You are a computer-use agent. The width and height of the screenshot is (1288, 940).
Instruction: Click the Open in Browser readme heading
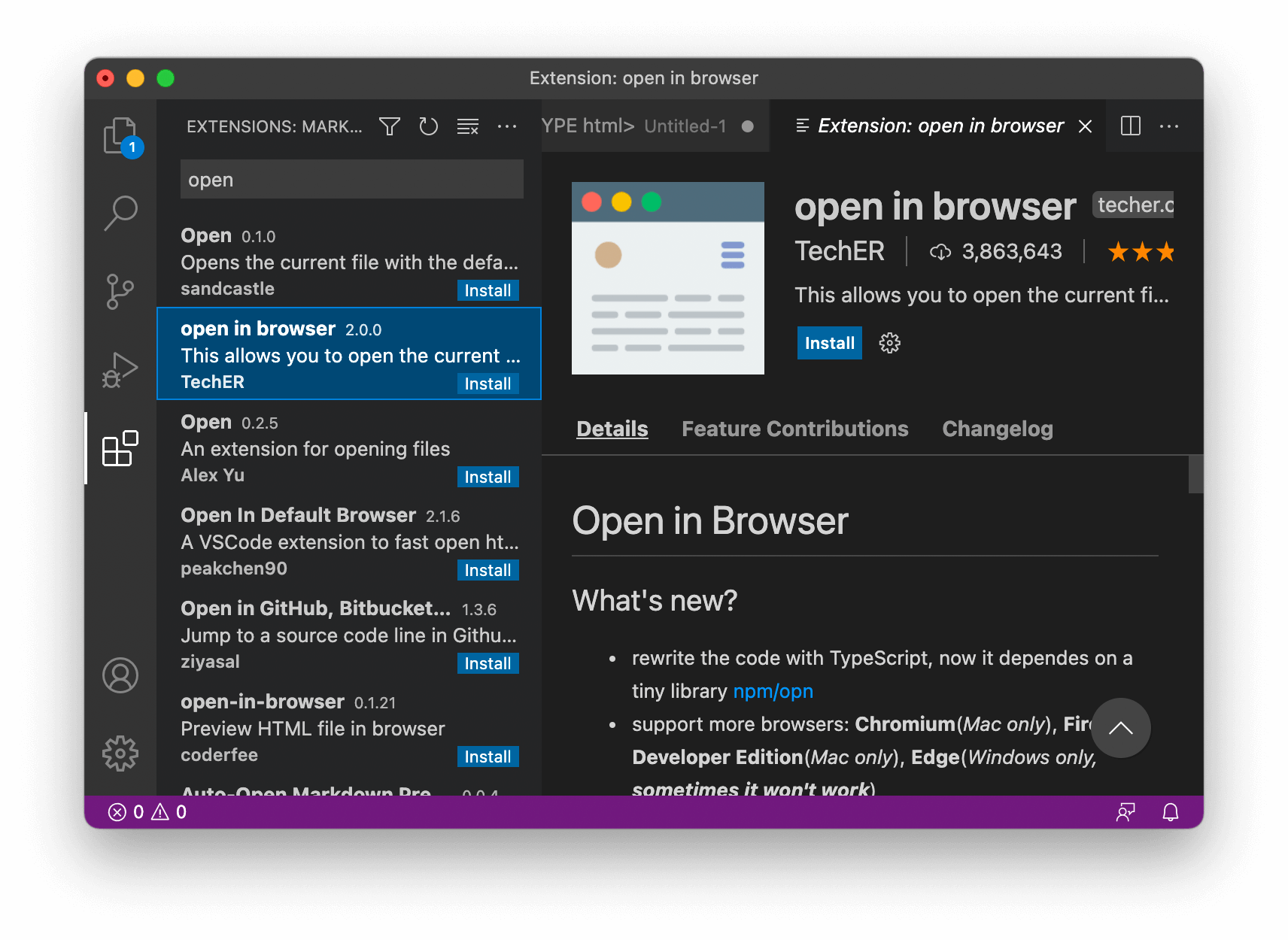pyautogui.click(x=710, y=521)
